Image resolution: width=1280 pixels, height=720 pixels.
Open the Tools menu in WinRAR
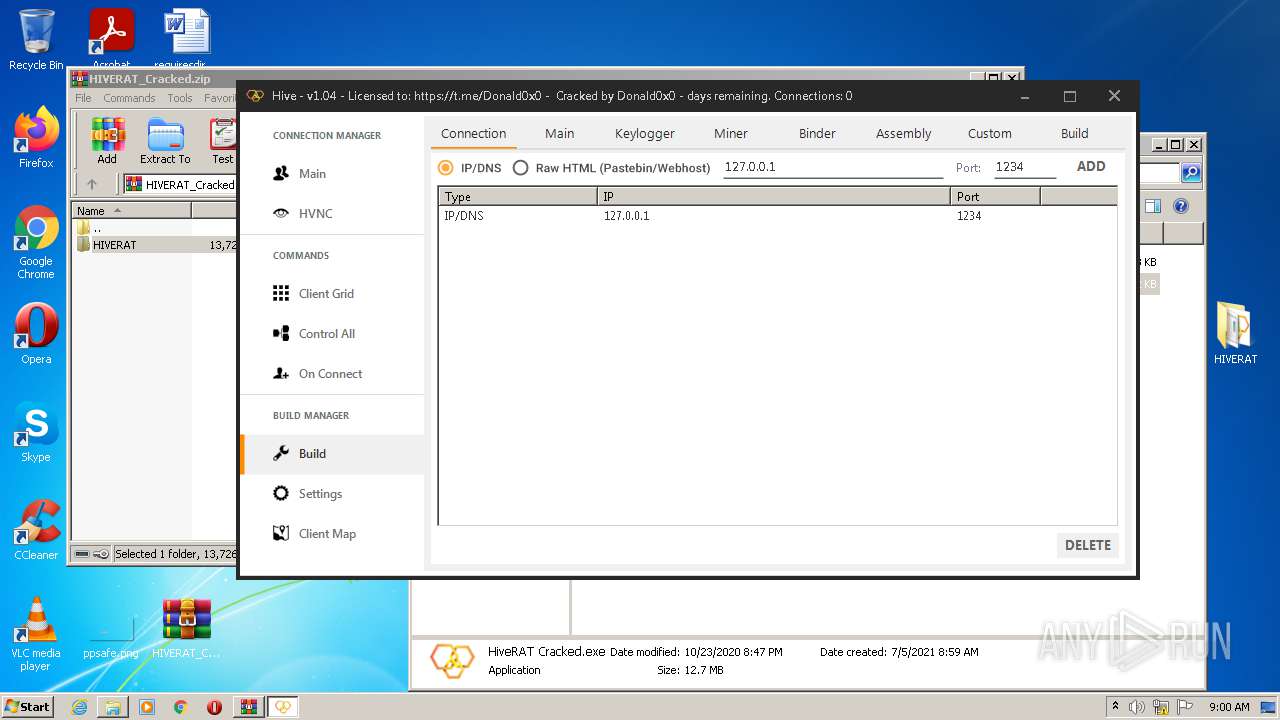coord(180,98)
